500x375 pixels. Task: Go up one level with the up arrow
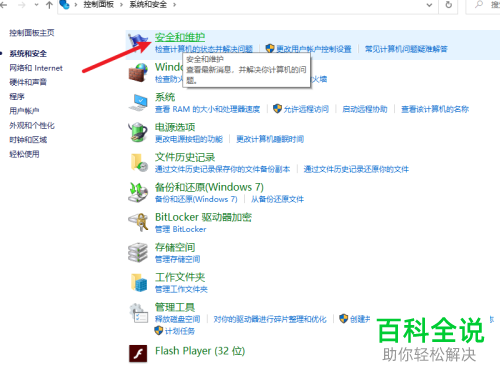(x=49, y=5)
